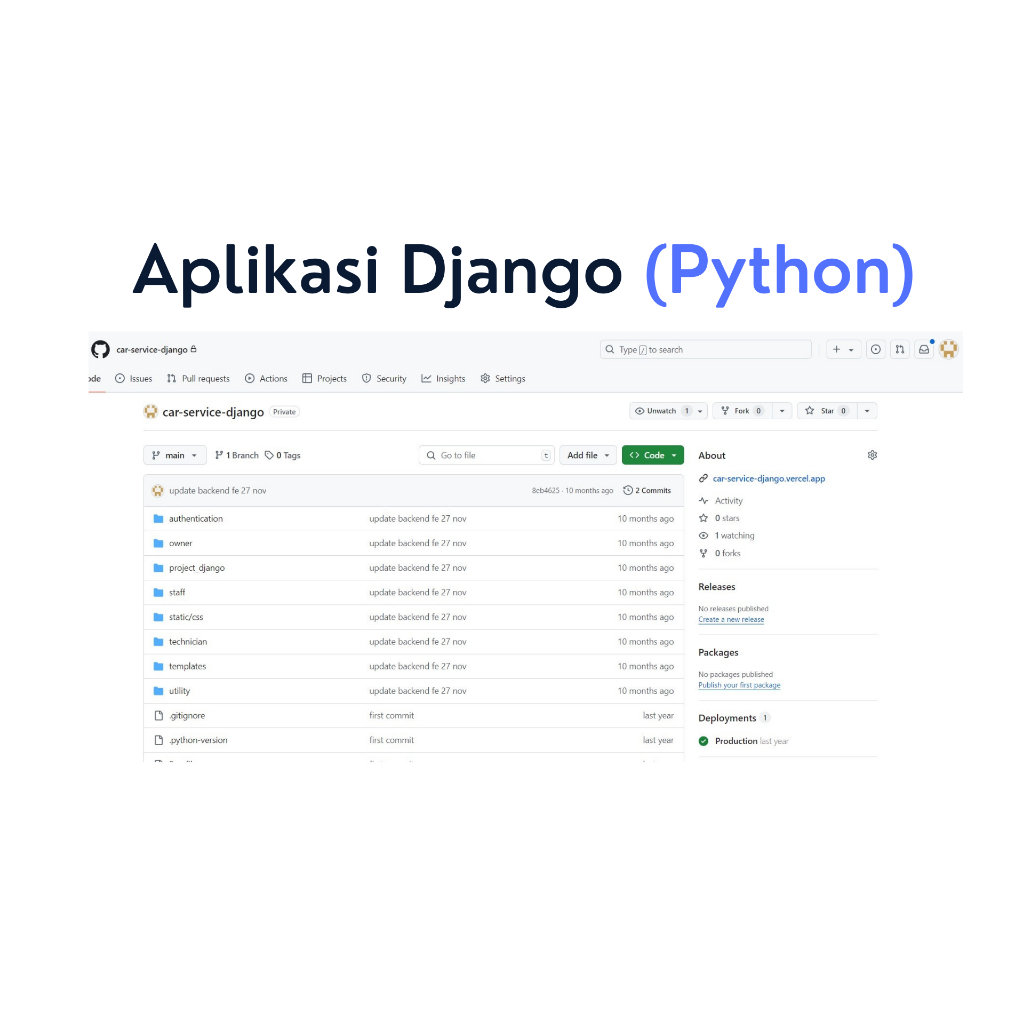Expand the Fork options arrow
The height and width of the screenshot is (1024, 1024).
(782, 411)
